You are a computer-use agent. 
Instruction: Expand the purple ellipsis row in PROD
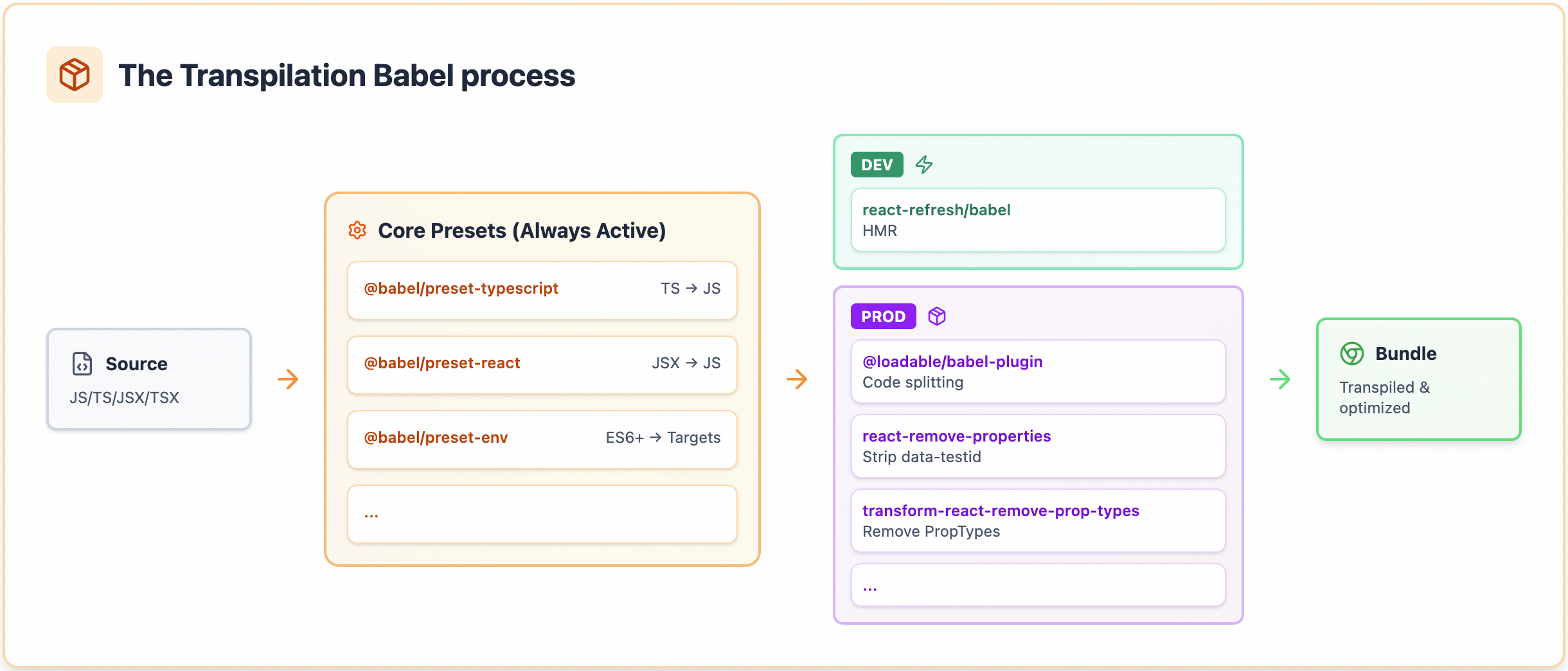(x=1038, y=586)
